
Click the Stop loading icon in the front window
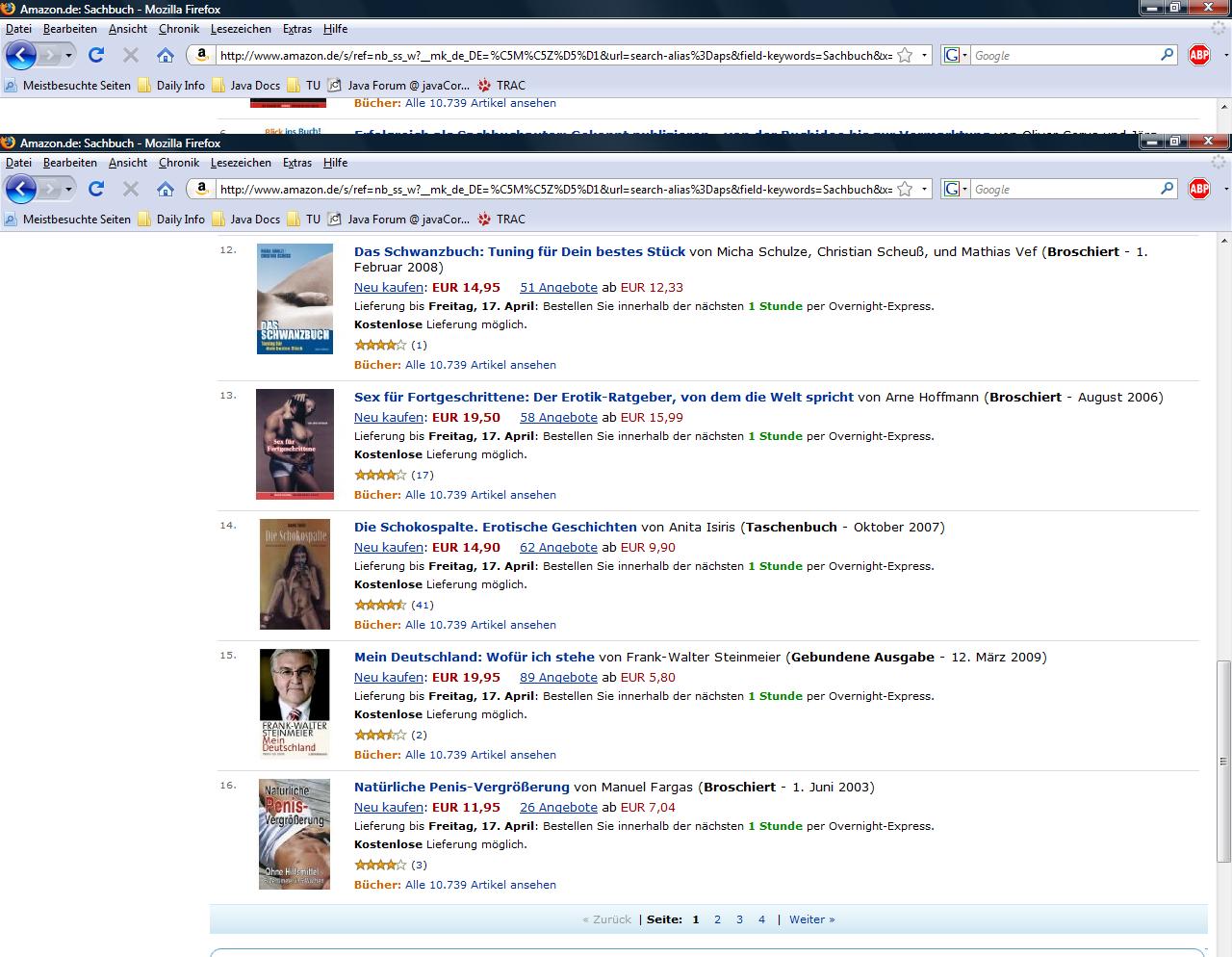(x=131, y=189)
